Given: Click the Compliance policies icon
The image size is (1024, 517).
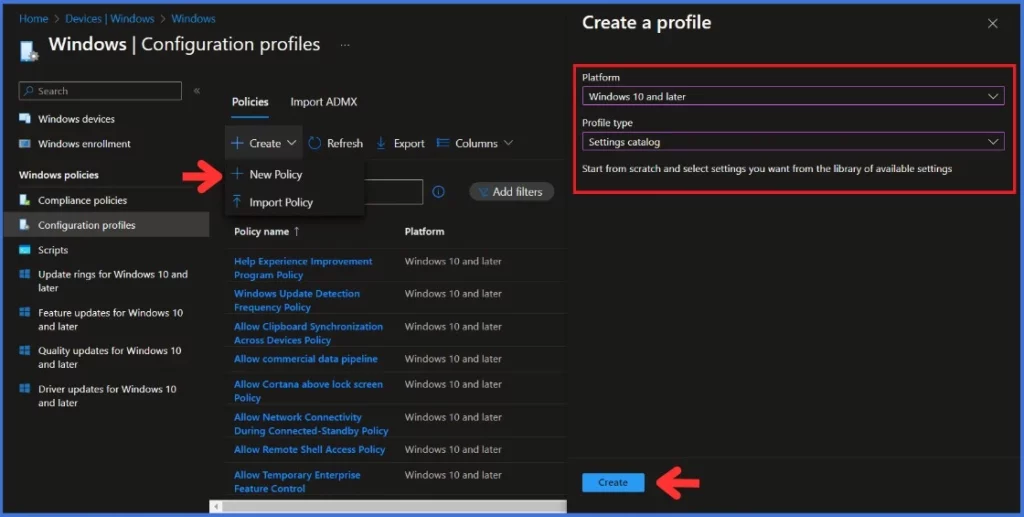Looking at the screenshot, I should [x=25, y=200].
